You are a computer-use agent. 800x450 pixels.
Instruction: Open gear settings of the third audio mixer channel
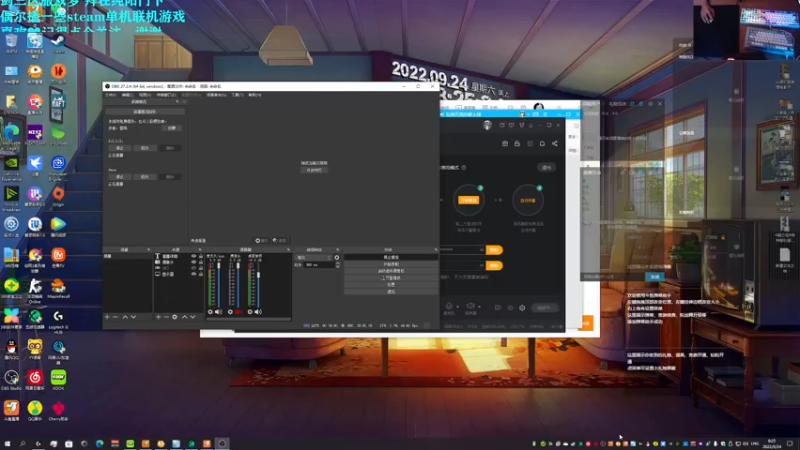click(250, 312)
